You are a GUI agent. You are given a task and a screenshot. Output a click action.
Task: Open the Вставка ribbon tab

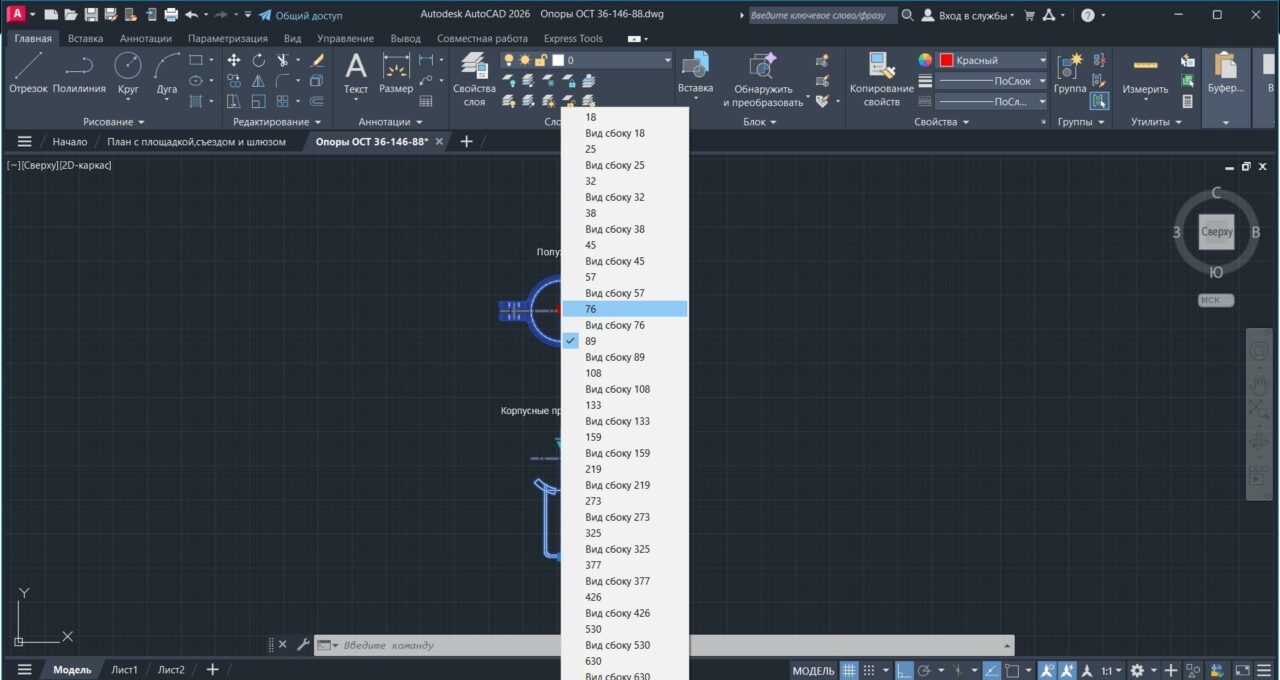click(86, 38)
